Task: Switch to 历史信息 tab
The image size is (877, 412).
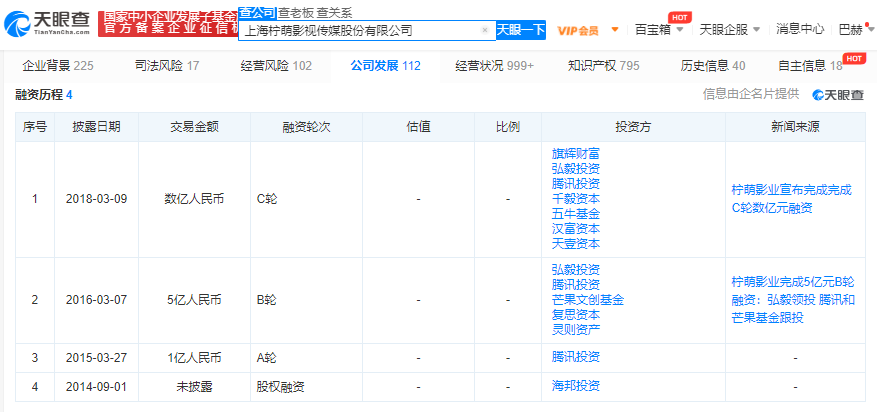Action: click(713, 66)
